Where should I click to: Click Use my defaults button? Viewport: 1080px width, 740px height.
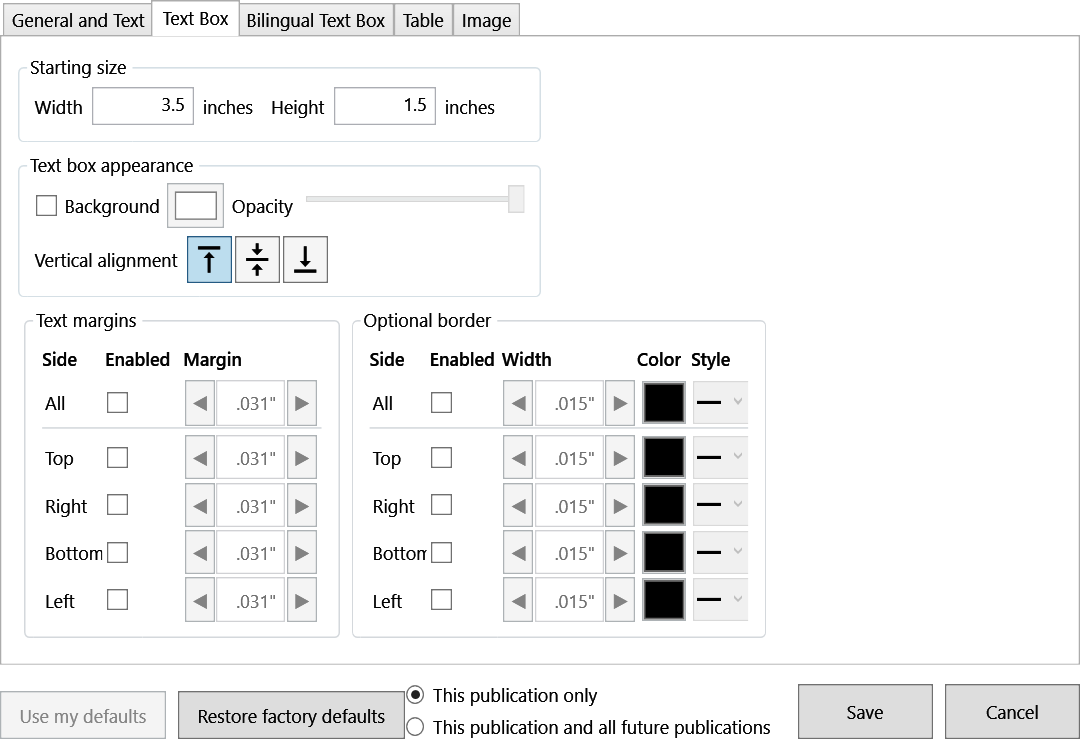click(83, 716)
